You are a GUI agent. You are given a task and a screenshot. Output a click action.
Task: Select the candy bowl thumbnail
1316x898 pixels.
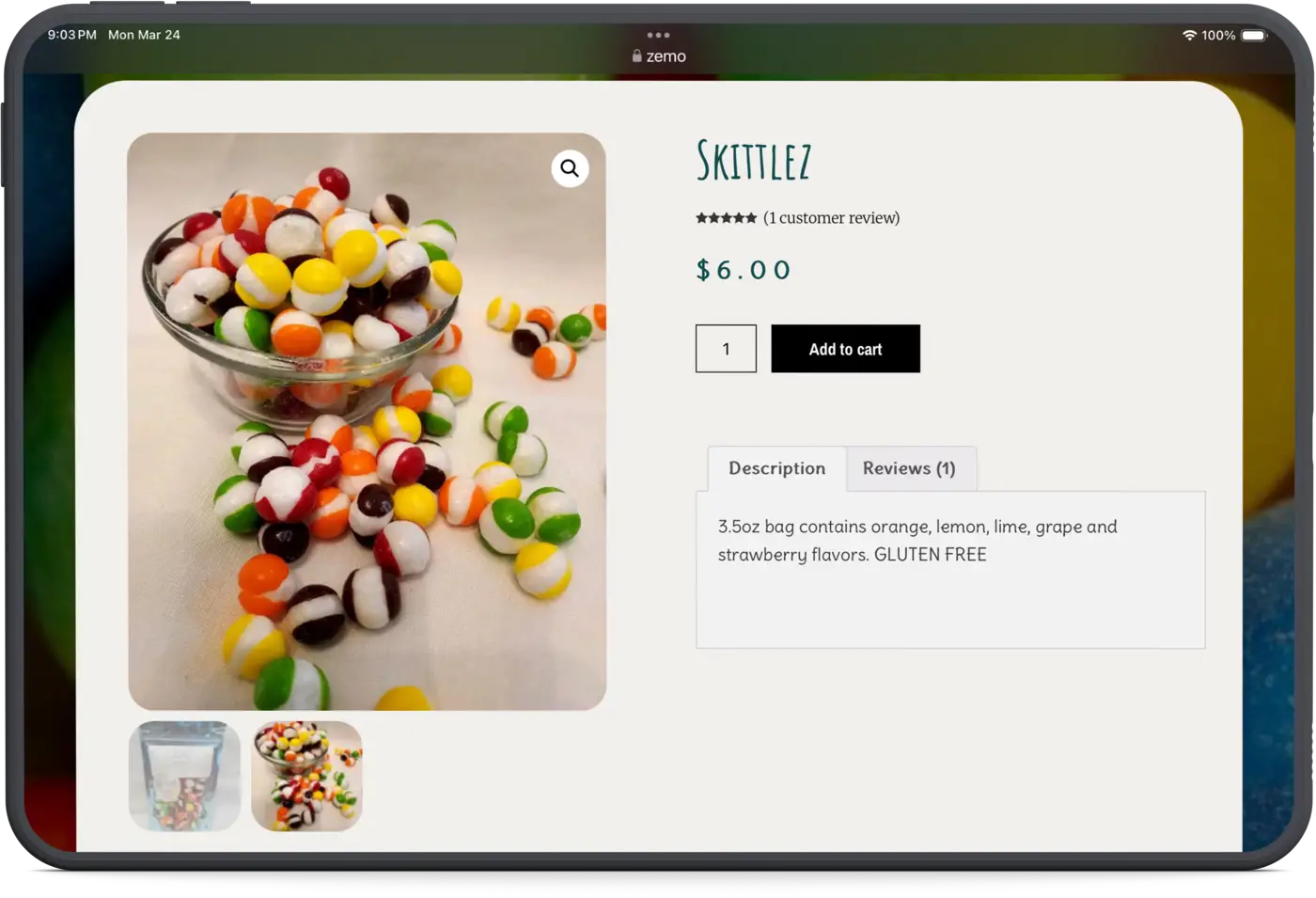click(x=306, y=777)
